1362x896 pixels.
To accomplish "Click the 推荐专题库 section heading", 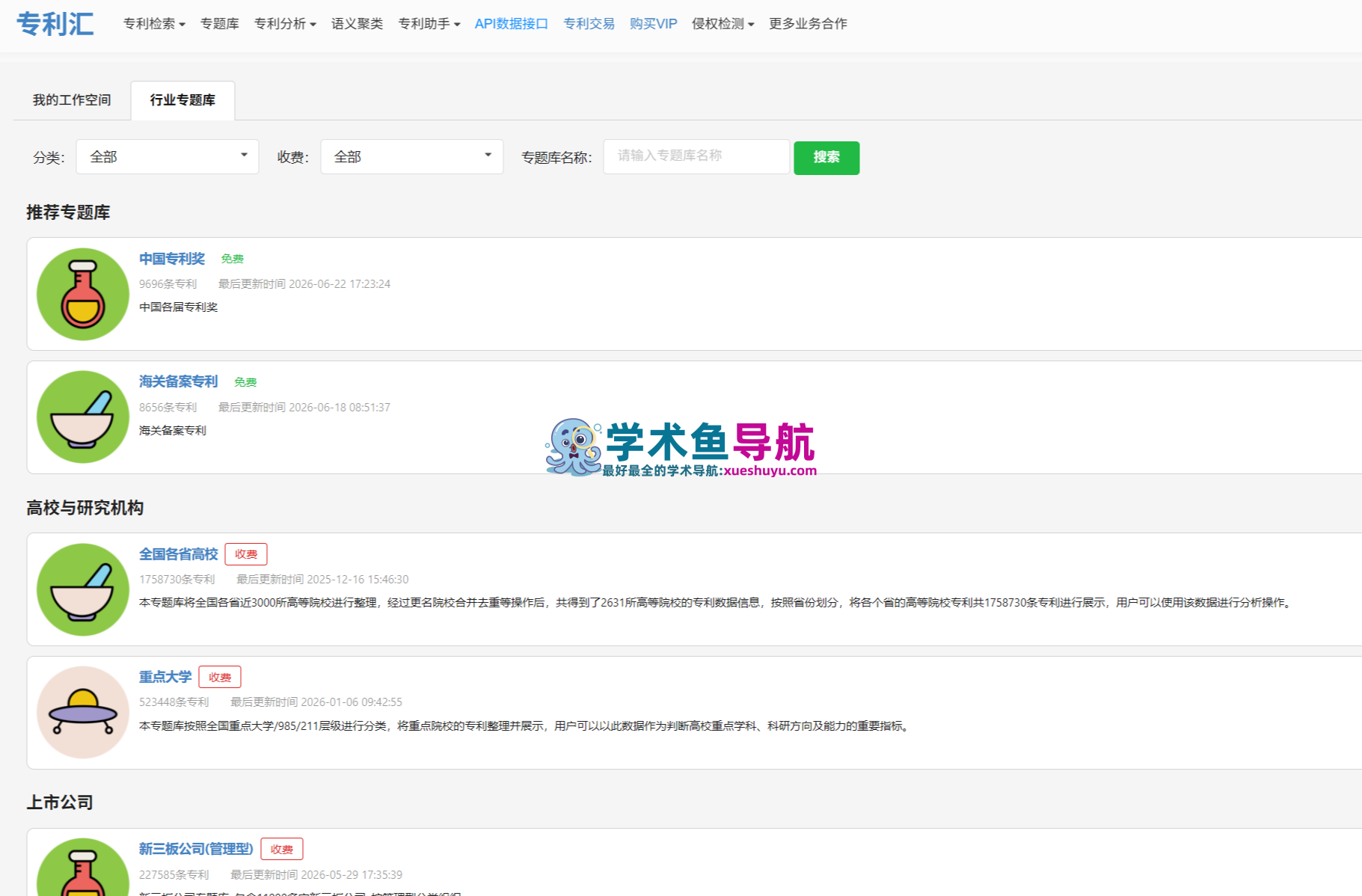I will click(68, 212).
